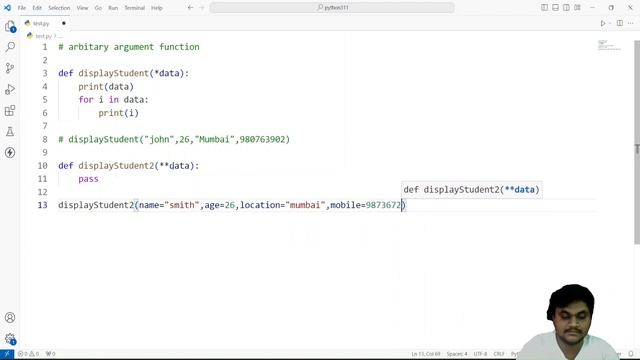Toggle the secondary side bar layout
The width and height of the screenshot is (640, 360).
(566, 7)
